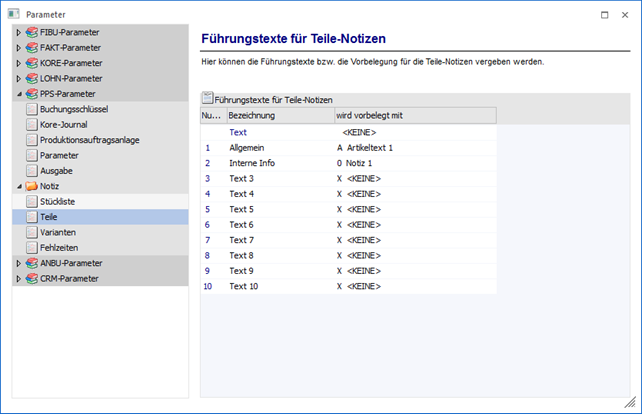The width and height of the screenshot is (642, 414).
Task: Click the Stückliste page icon
Action: [x=33, y=201]
